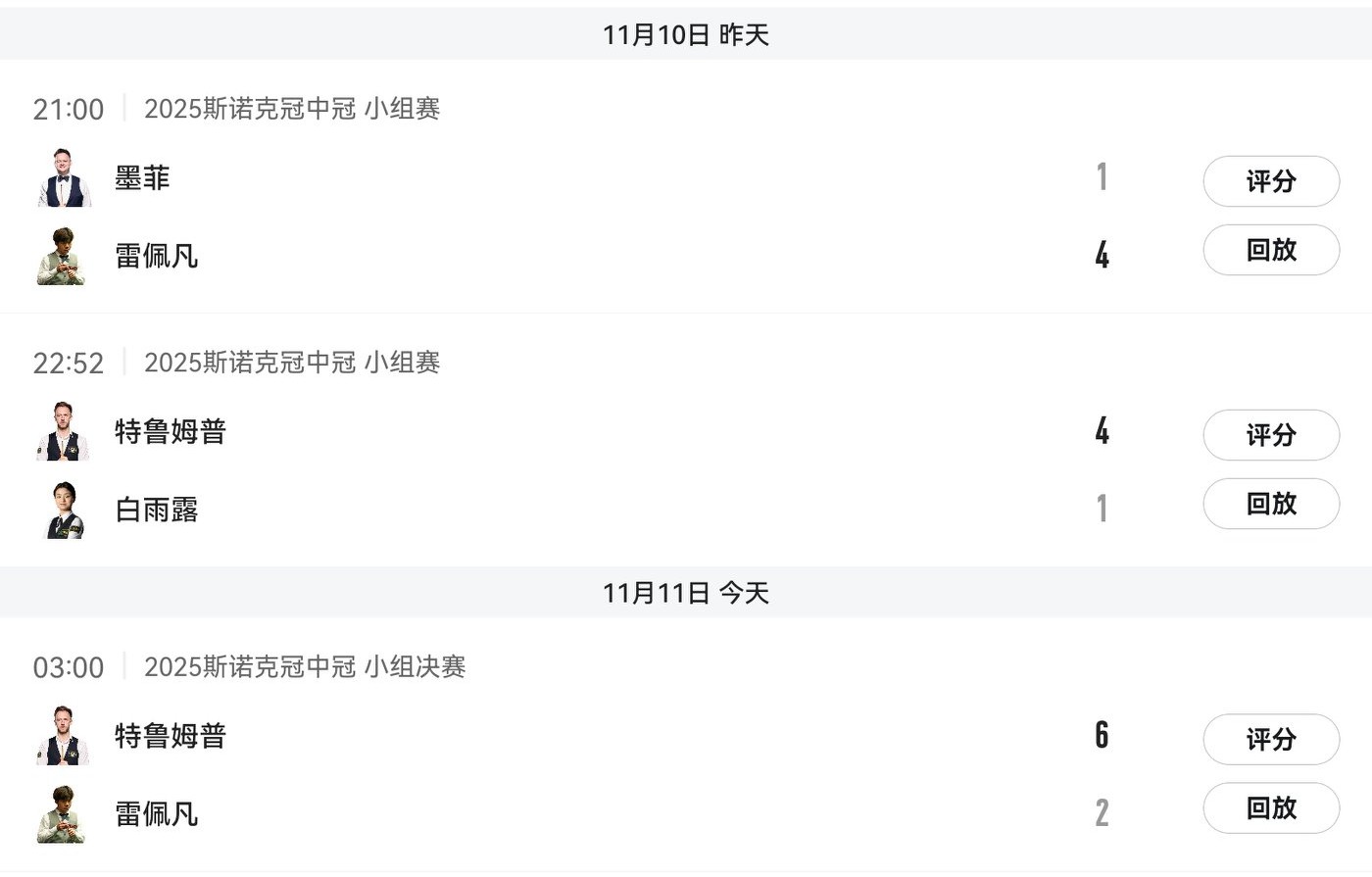Click 雷佩凡's avatar in the 03:00 final
This screenshot has width=1372, height=877.
tap(62, 814)
